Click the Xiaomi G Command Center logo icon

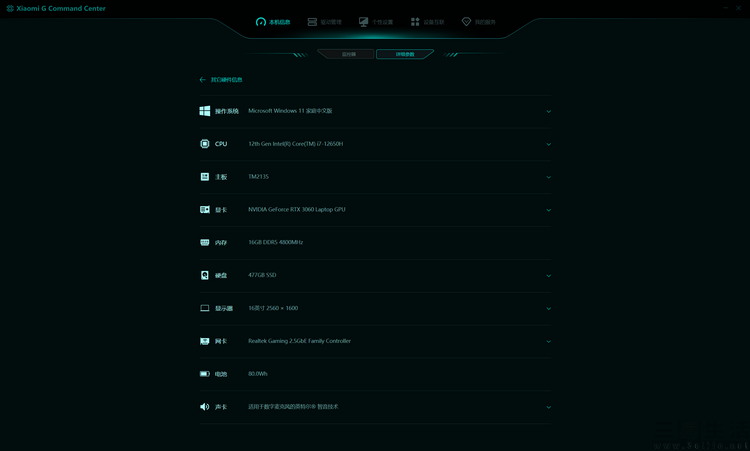point(10,8)
